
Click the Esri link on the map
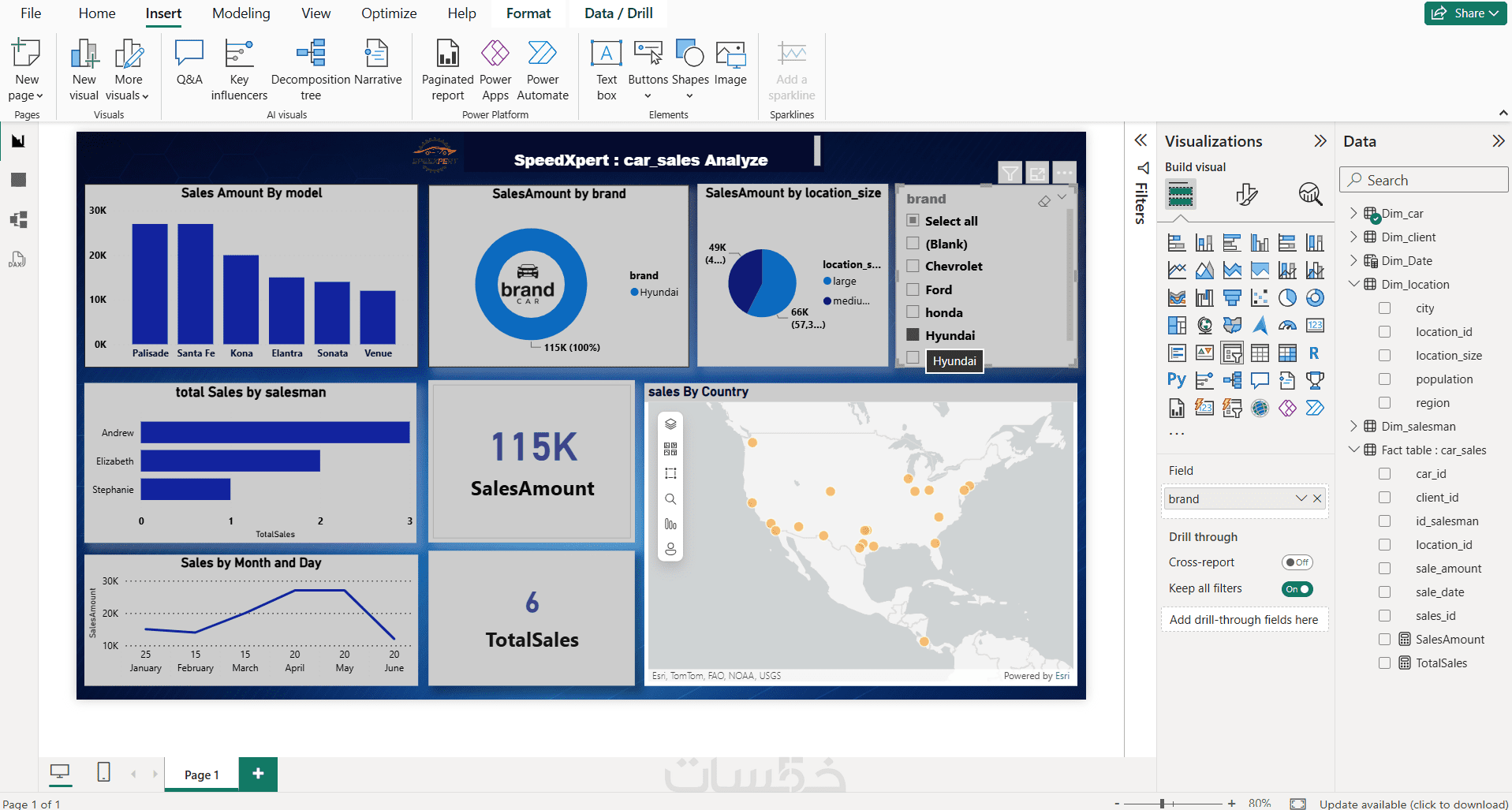(x=1062, y=676)
